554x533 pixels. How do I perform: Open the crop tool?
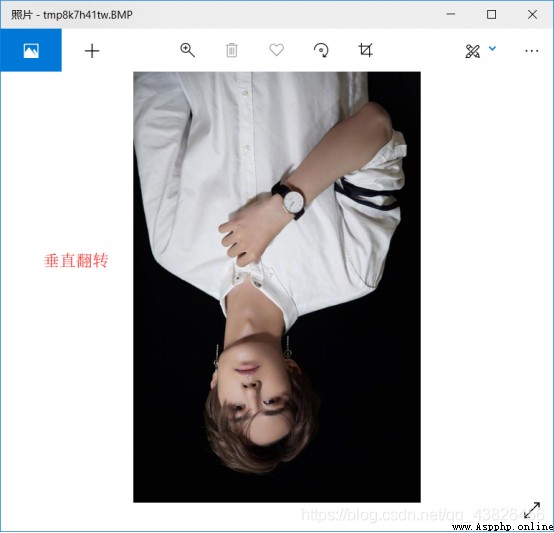point(365,50)
